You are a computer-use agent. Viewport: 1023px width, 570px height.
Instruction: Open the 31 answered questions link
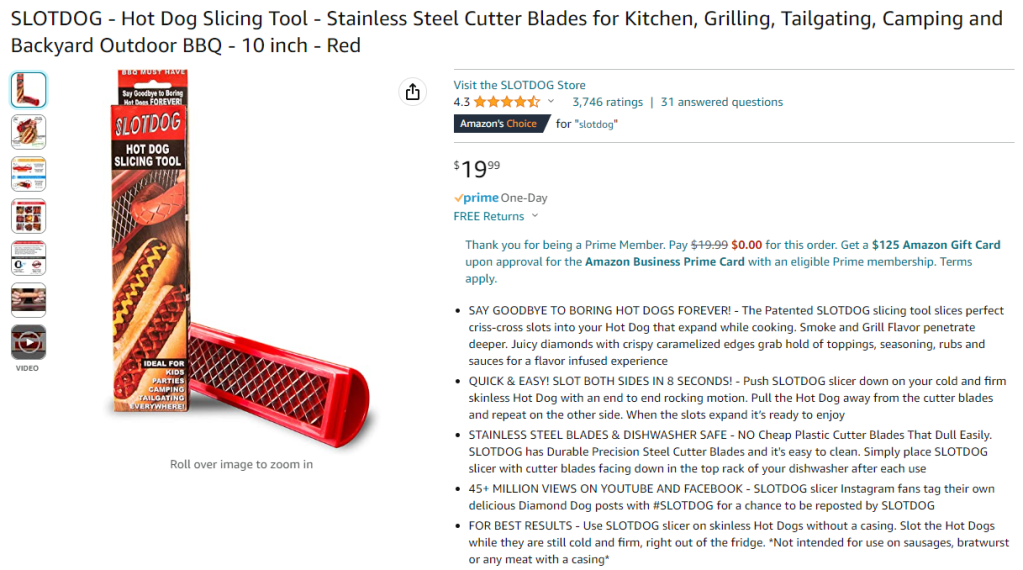722,102
